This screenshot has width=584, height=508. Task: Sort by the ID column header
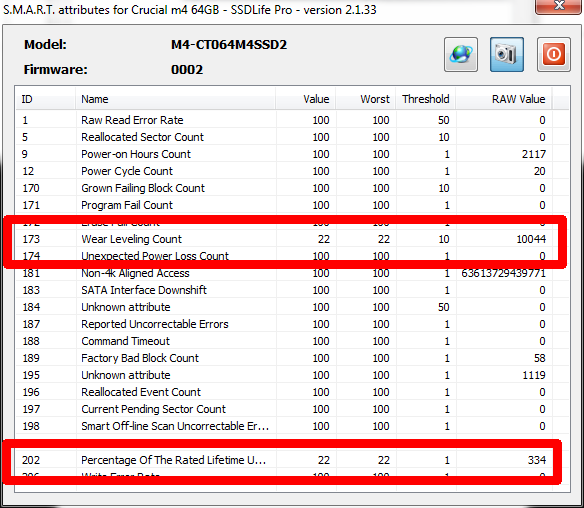point(45,99)
